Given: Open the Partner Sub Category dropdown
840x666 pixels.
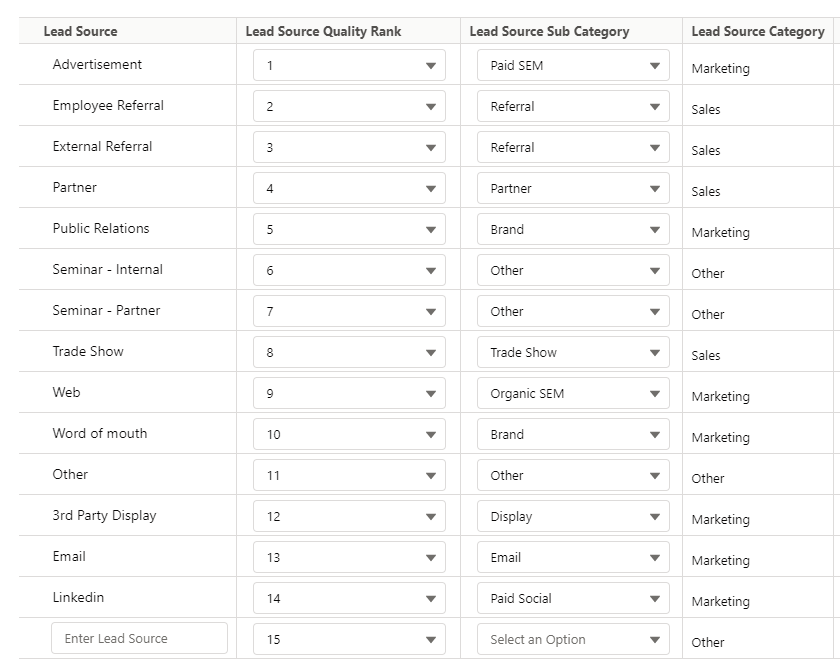Looking at the screenshot, I should click(572, 189).
